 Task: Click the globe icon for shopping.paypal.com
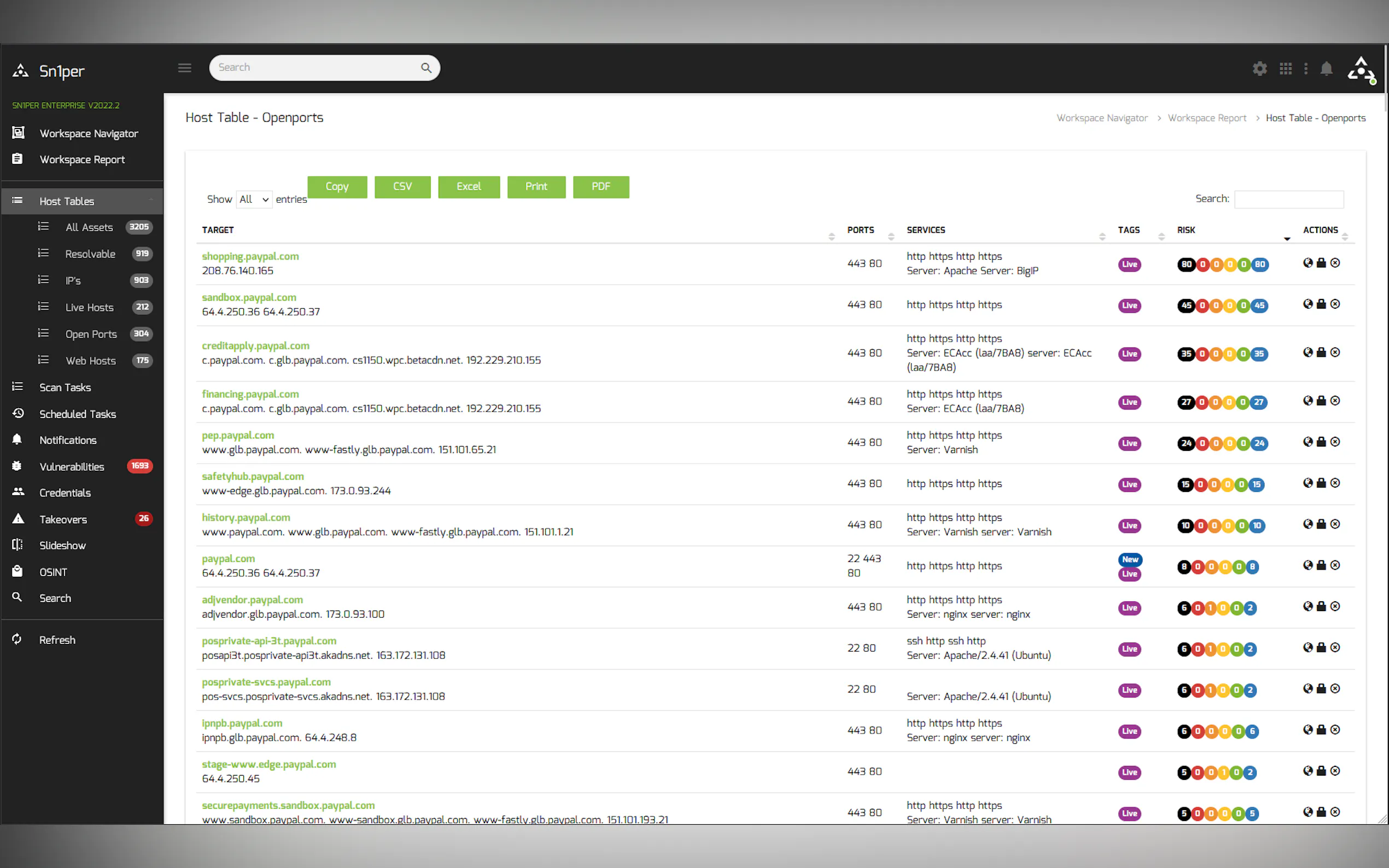point(1308,263)
